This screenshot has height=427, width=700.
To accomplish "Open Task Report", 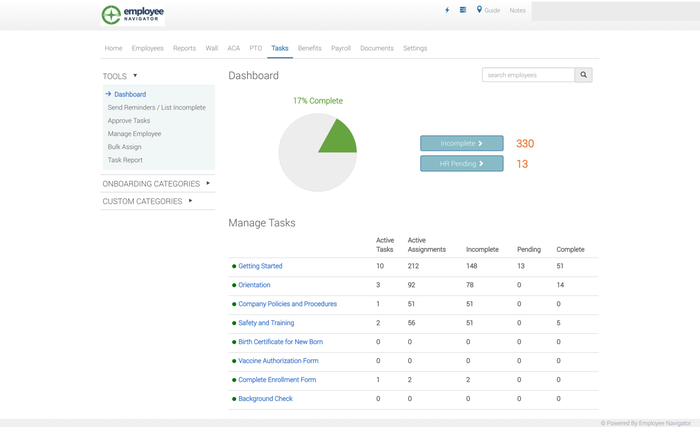I will click(125, 160).
